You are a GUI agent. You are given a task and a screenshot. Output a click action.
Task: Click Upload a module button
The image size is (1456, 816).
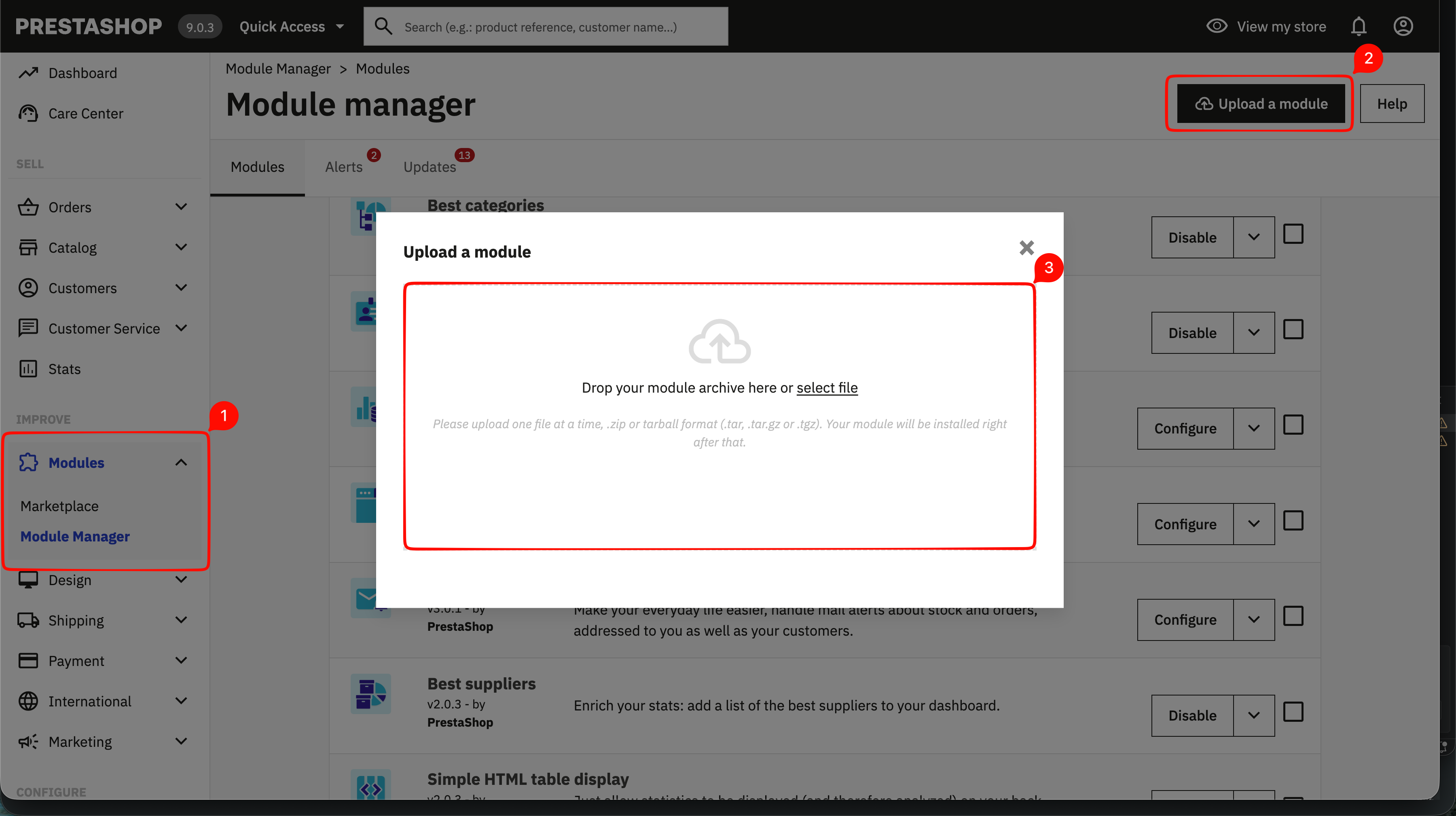pyautogui.click(x=1261, y=104)
